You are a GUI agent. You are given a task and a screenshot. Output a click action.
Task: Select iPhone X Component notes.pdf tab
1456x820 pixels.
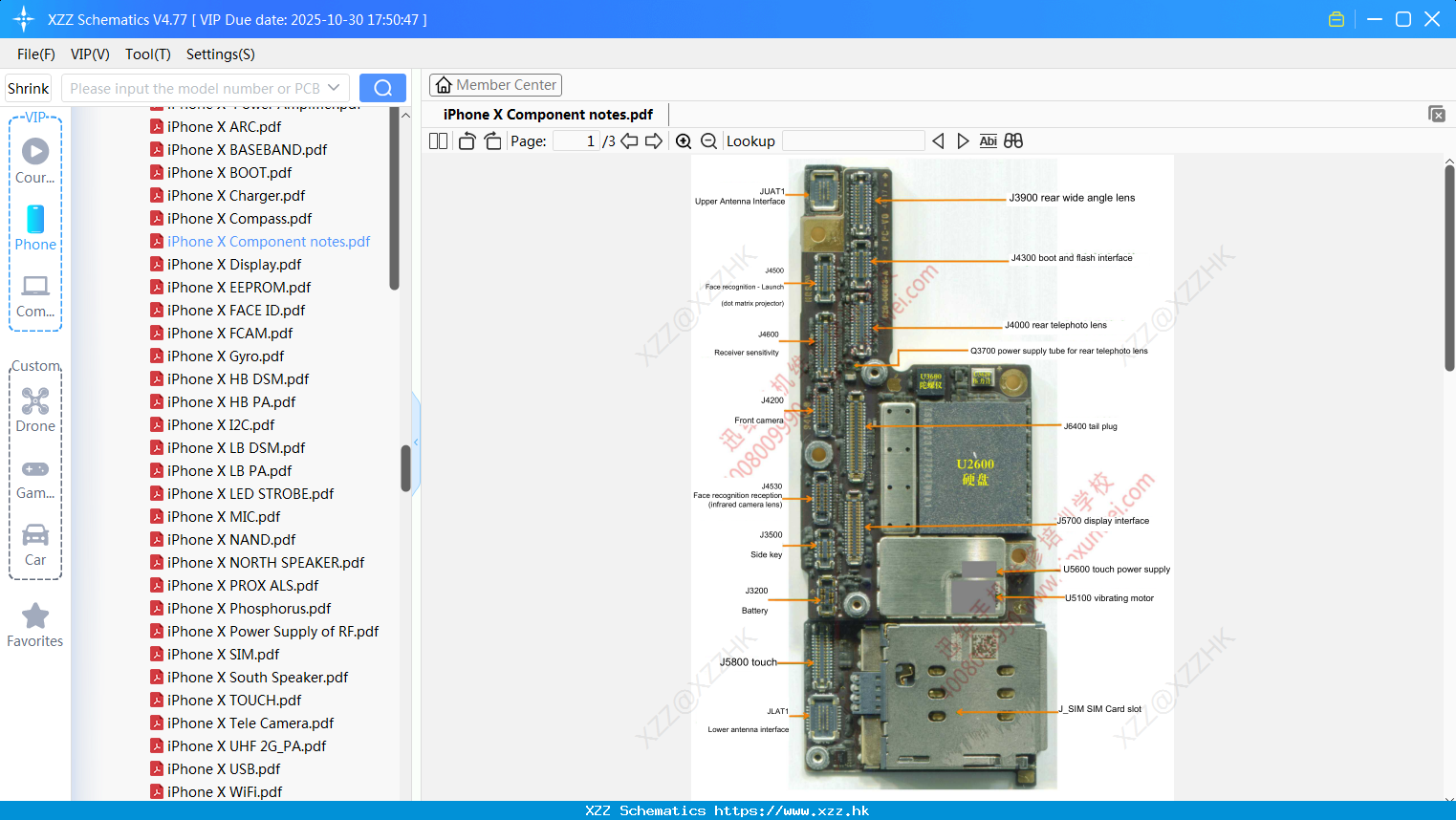(548, 115)
